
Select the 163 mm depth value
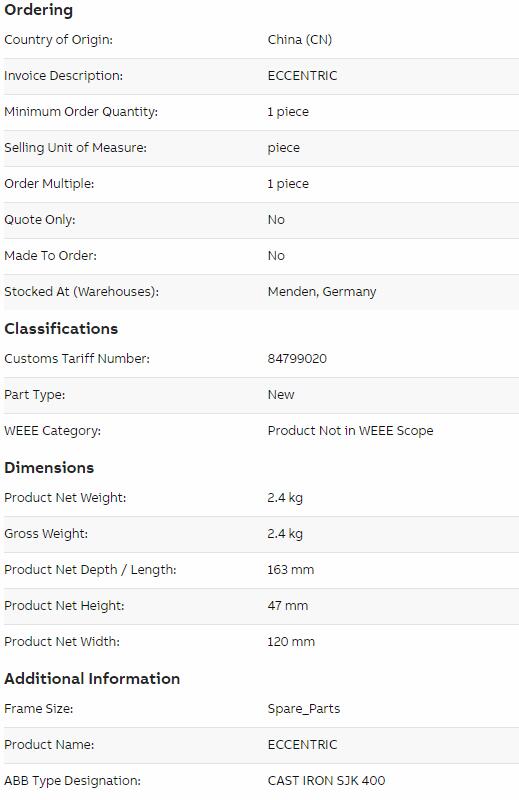[x=290, y=570]
